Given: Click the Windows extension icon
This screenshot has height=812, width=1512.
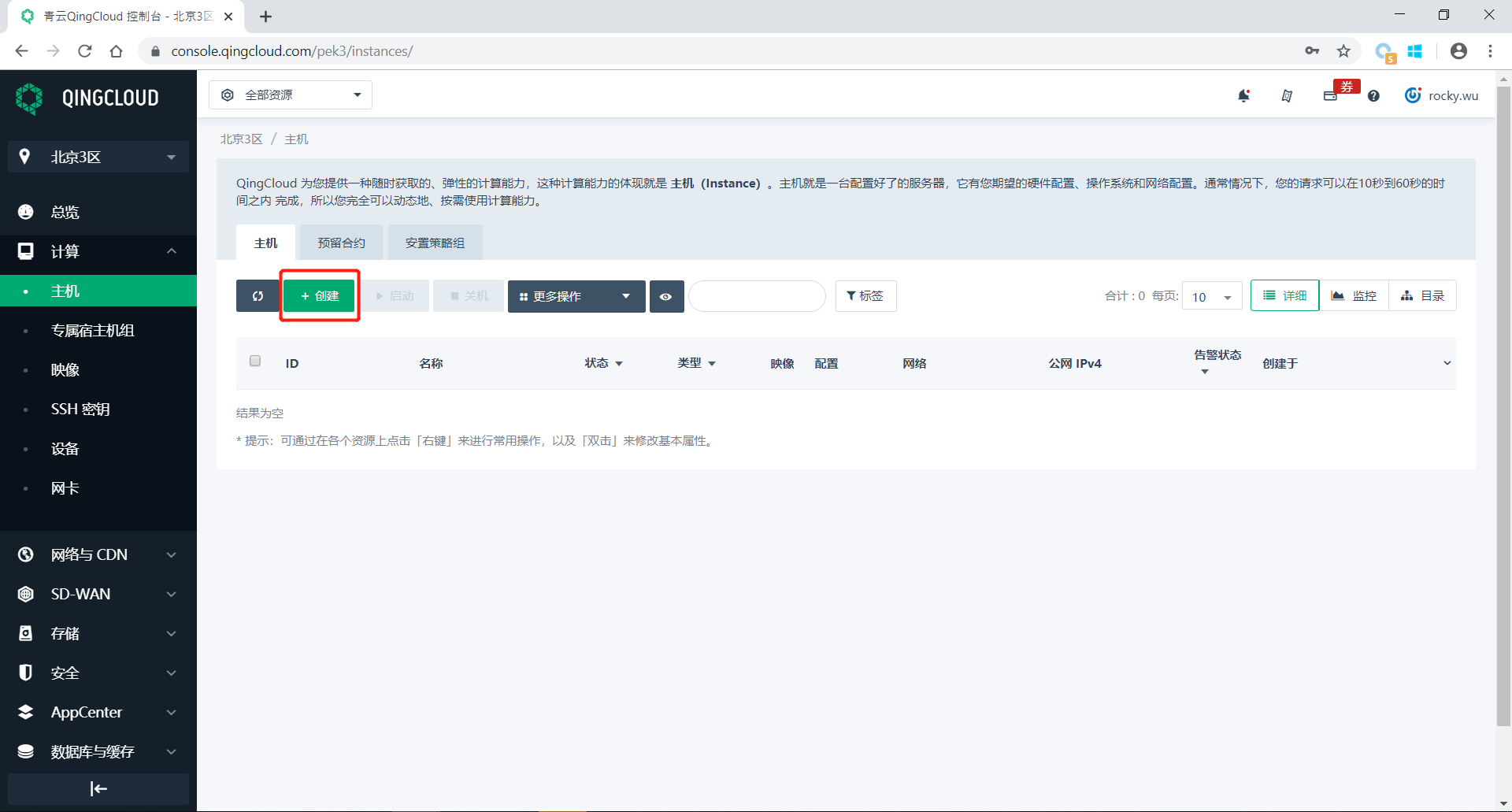Looking at the screenshot, I should [1415, 51].
